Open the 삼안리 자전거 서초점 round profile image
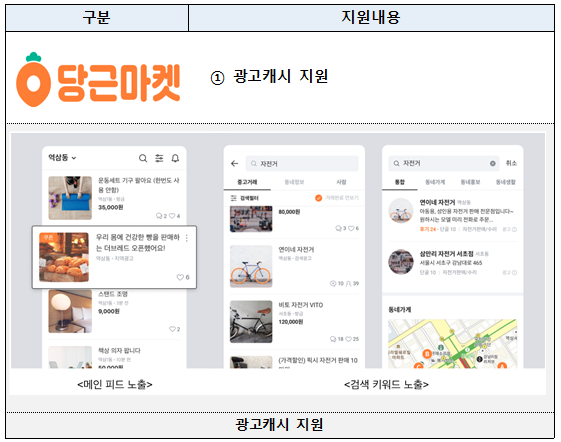 (x=401, y=262)
